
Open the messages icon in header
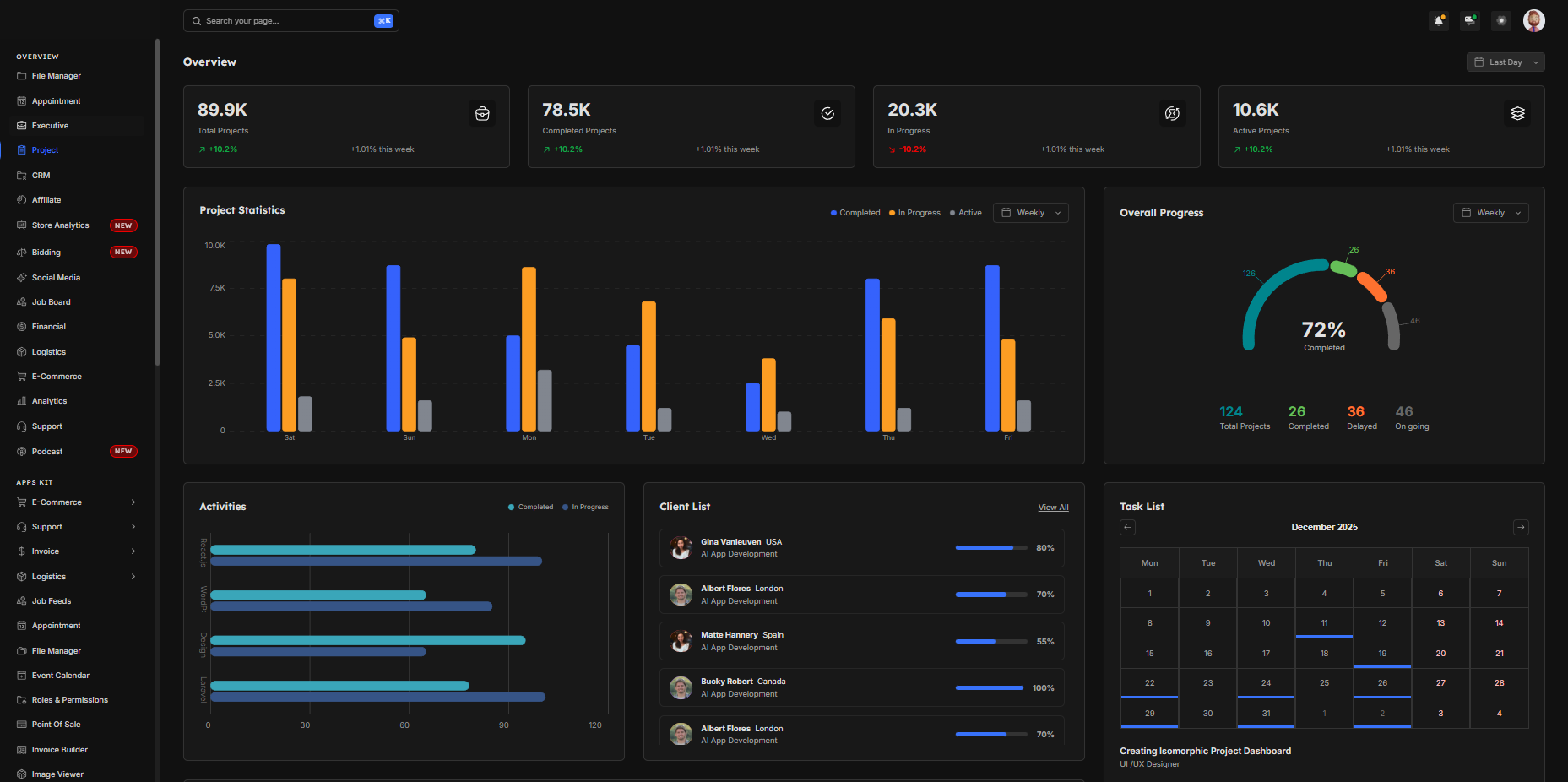pyautogui.click(x=1470, y=21)
